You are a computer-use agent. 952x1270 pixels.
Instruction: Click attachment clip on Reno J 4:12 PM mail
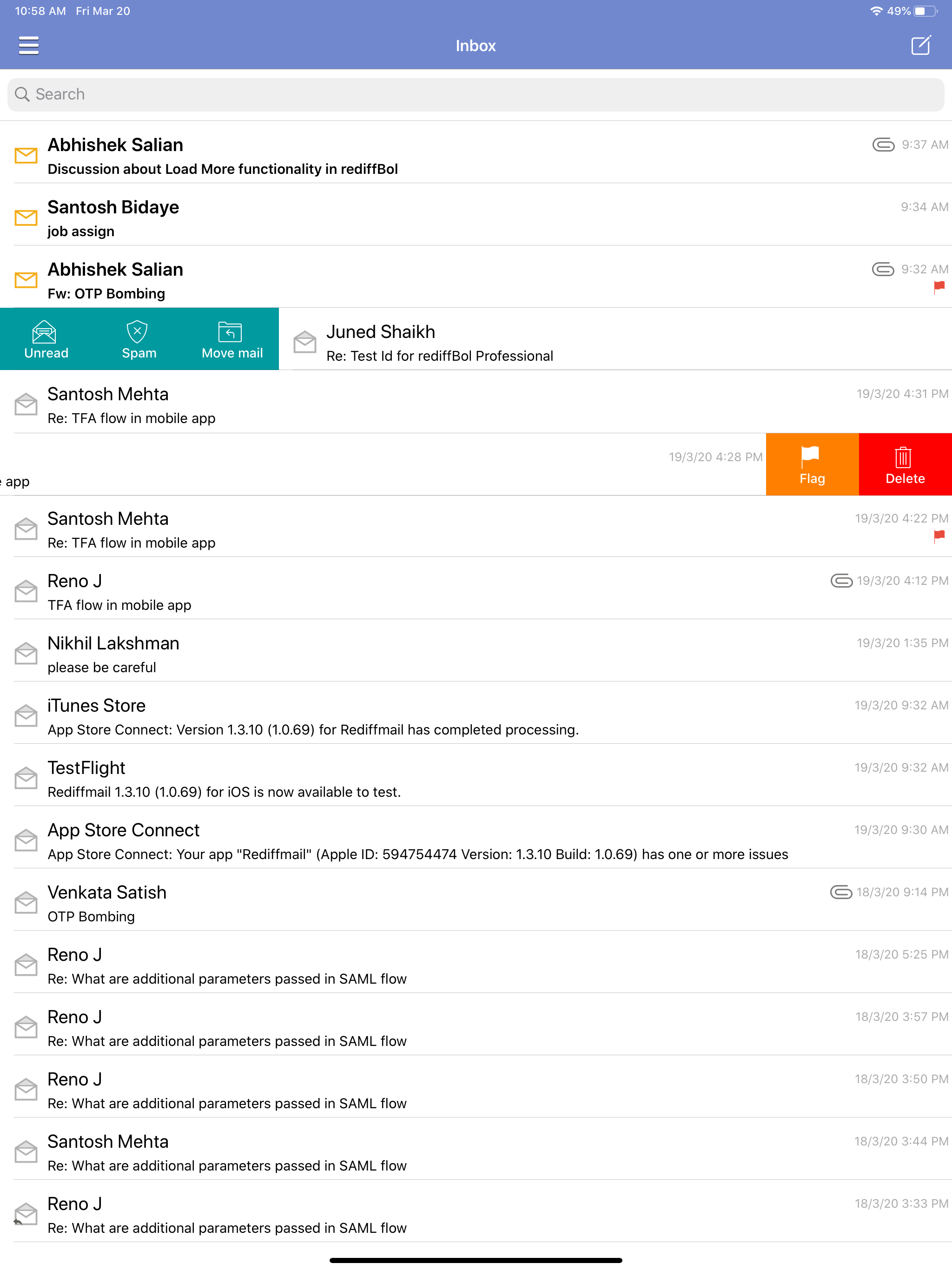[841, 581]
